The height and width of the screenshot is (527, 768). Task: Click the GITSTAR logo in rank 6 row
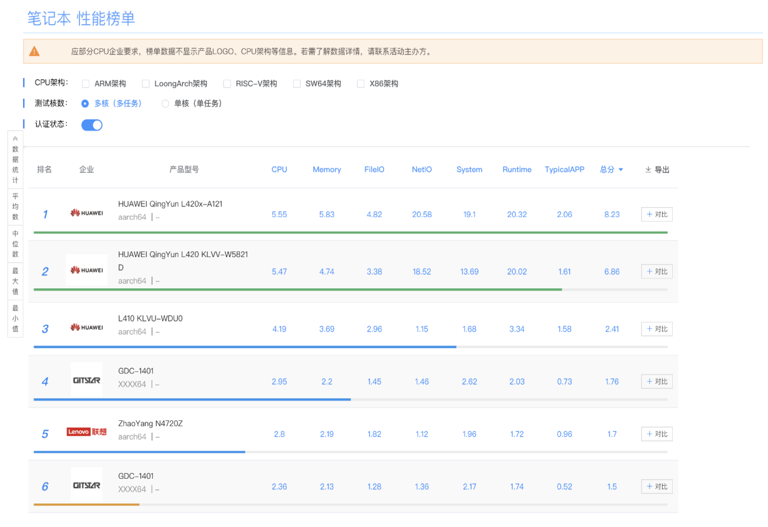click(86, 486)
